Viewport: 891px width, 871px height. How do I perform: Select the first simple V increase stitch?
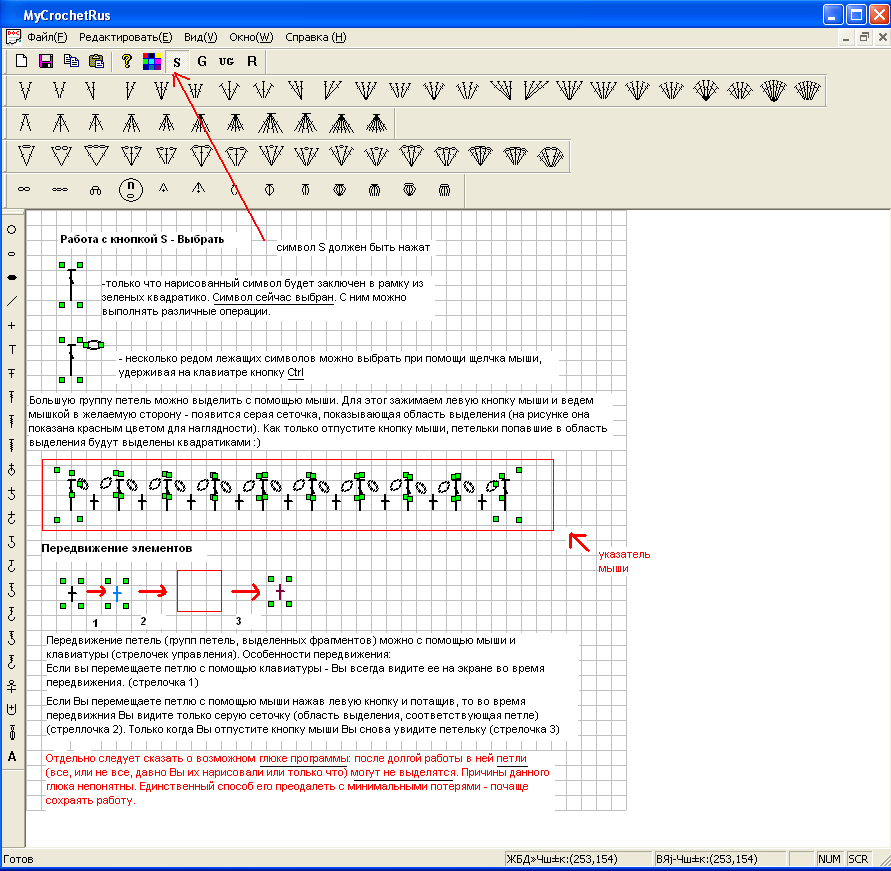(26, 90)
